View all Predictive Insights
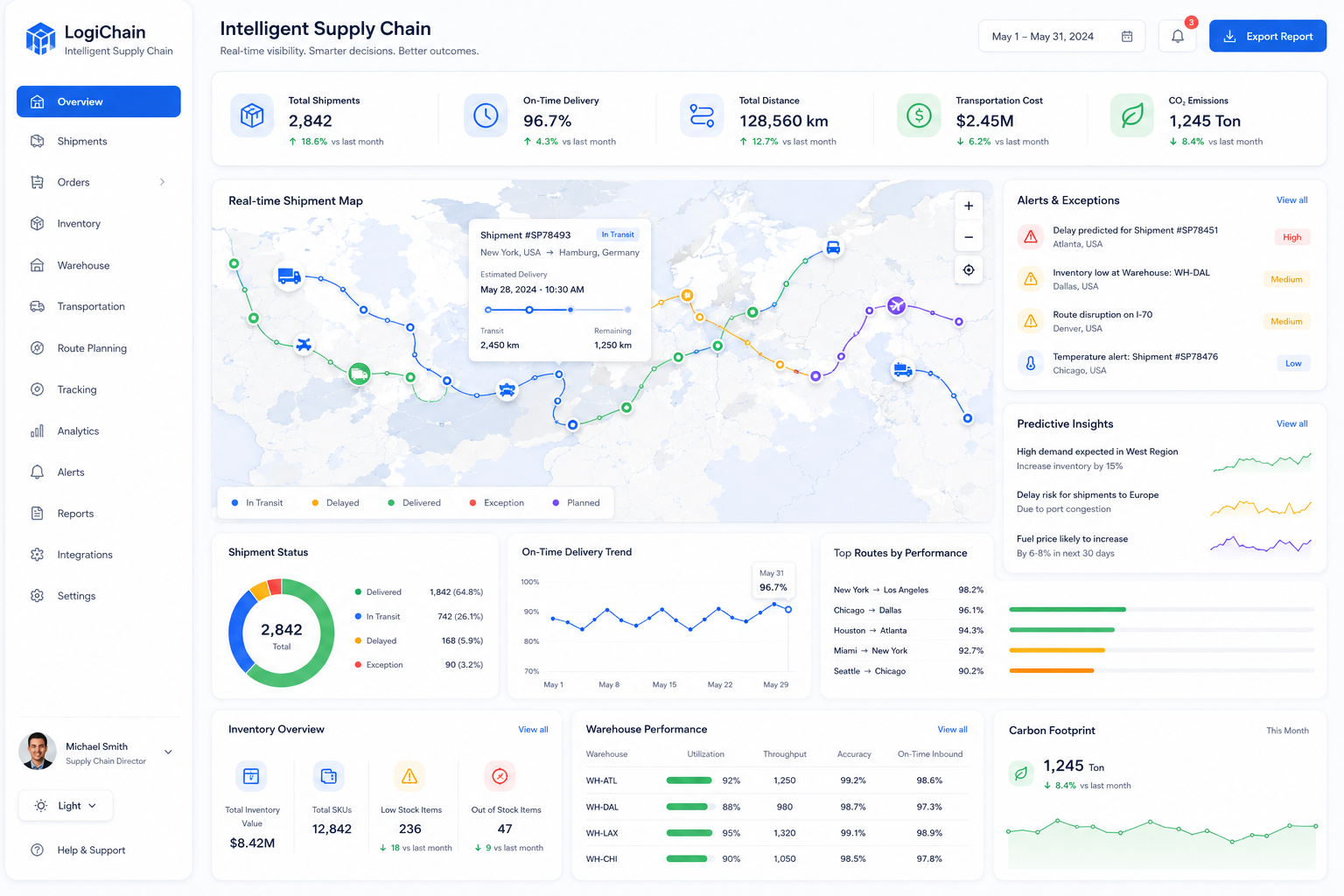The height and width of the screenshot is (896, 1344). (1291, 423)
